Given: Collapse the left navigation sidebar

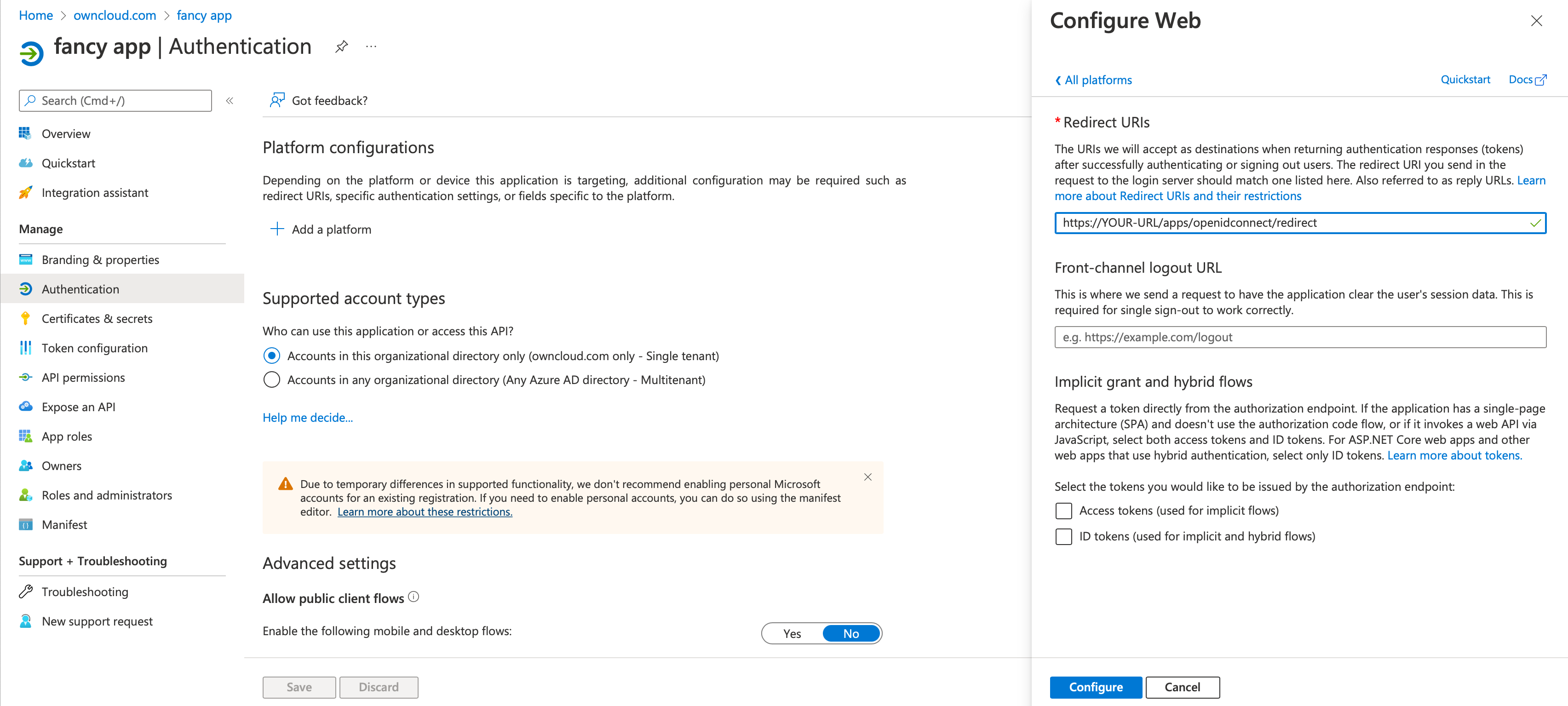Looking at the screenshot, I should tap(230, 100).
